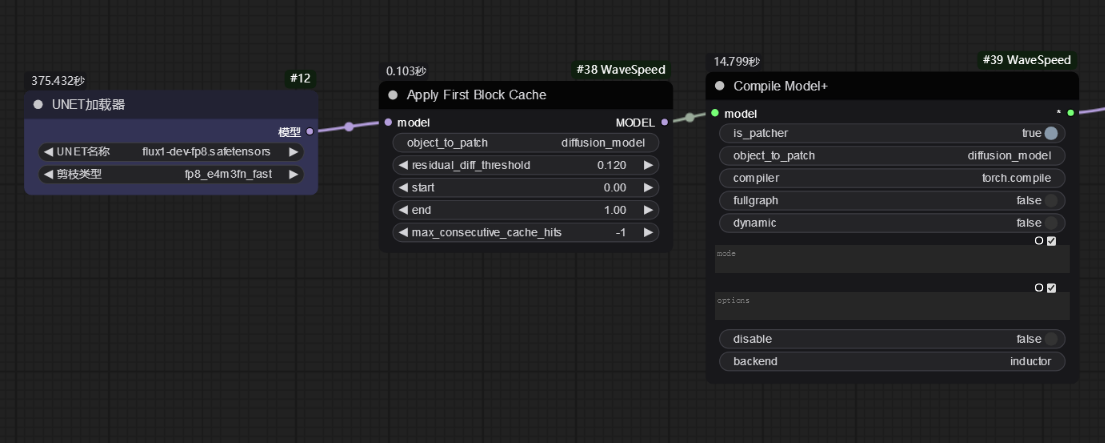This screenshot has width=1105, height=443.
Task: Toggle the disable switch in Compile Model+
Action: pyautogui.click(x=1051, y=339)
